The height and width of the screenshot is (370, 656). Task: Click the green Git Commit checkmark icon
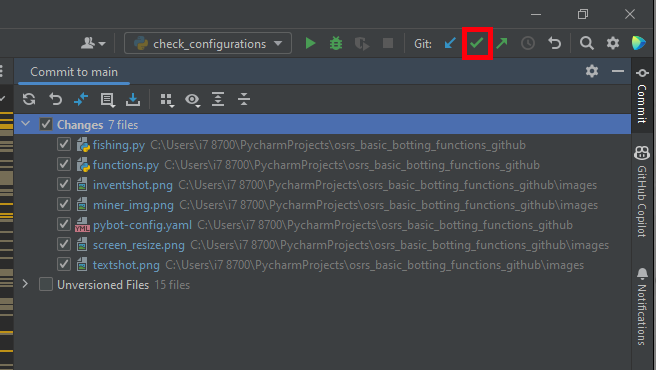[x=477, y=43]
